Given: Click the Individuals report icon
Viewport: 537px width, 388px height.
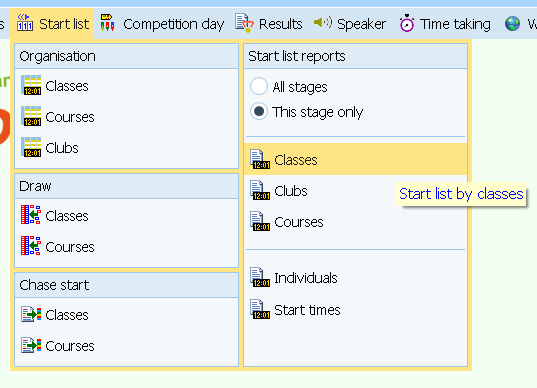Looking at the screenshot, I should [260, 277].
